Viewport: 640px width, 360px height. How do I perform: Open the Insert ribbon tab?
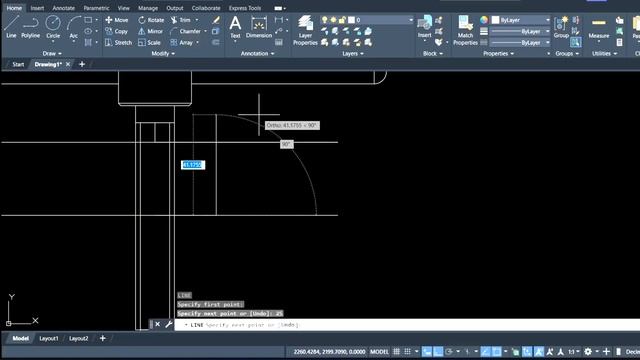tap(37, 8)
